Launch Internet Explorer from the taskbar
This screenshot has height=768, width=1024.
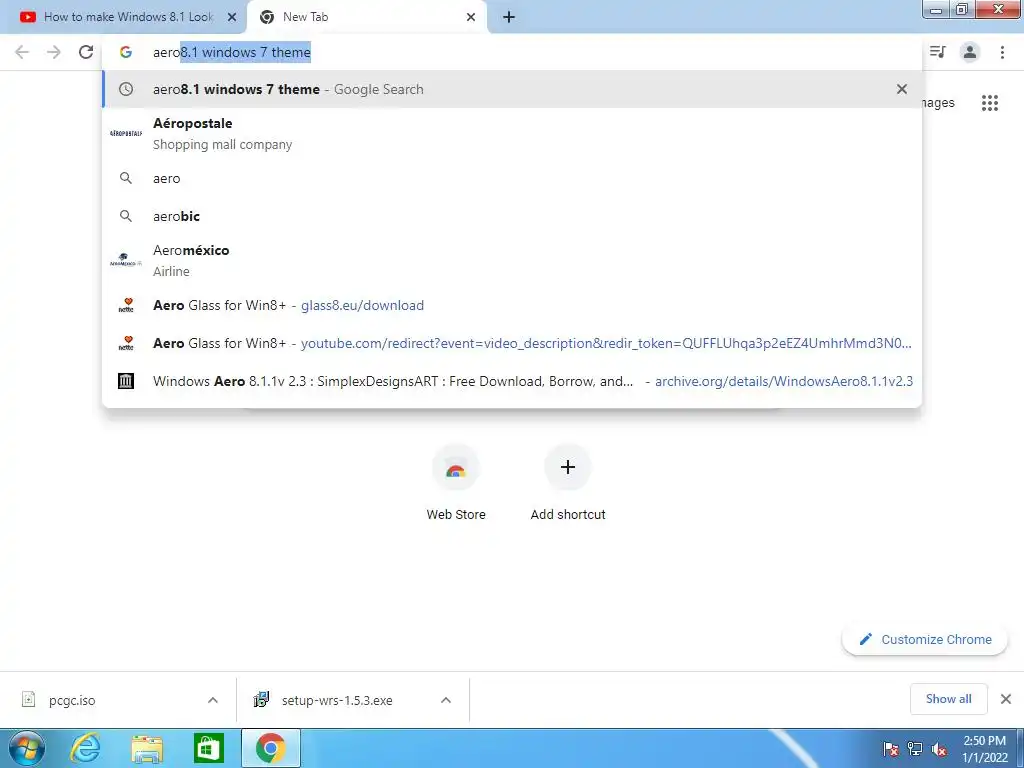pos(86,748)
